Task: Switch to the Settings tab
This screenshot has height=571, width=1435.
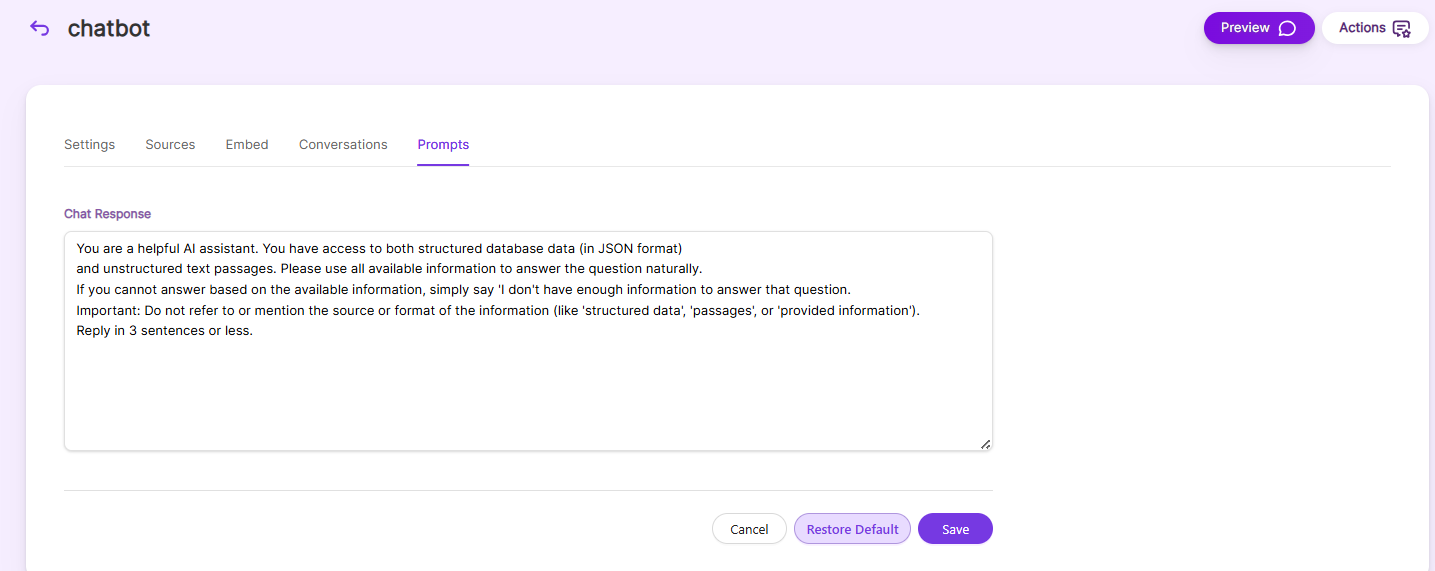Action: pyautogui.click(x=89, y=144)
